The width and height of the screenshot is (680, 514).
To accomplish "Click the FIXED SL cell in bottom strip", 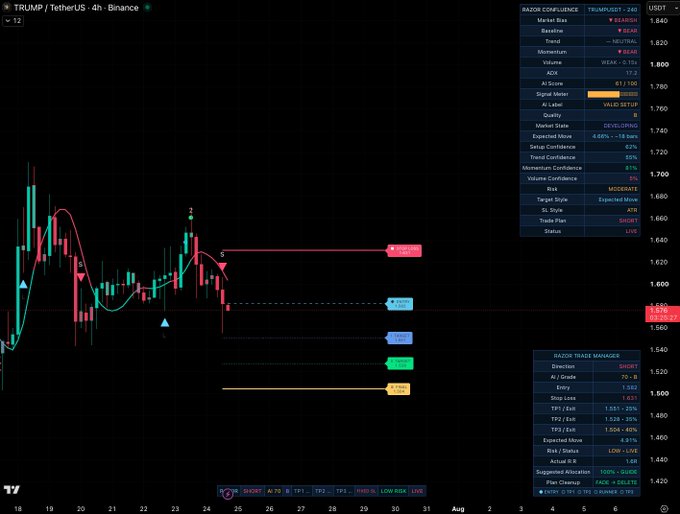I will tap(366, 491).
